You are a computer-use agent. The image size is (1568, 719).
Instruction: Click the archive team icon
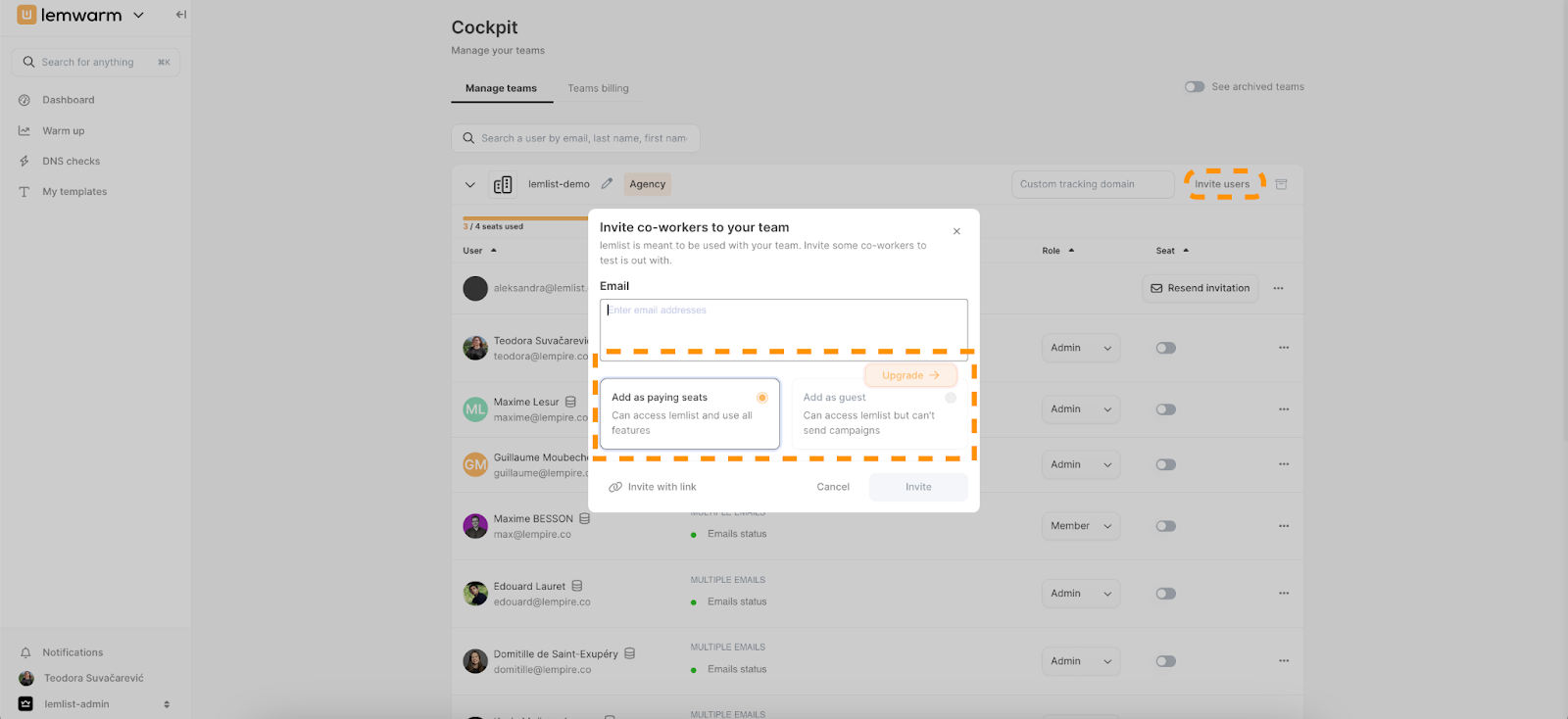pyautogui.click(x=1281, y=184)
